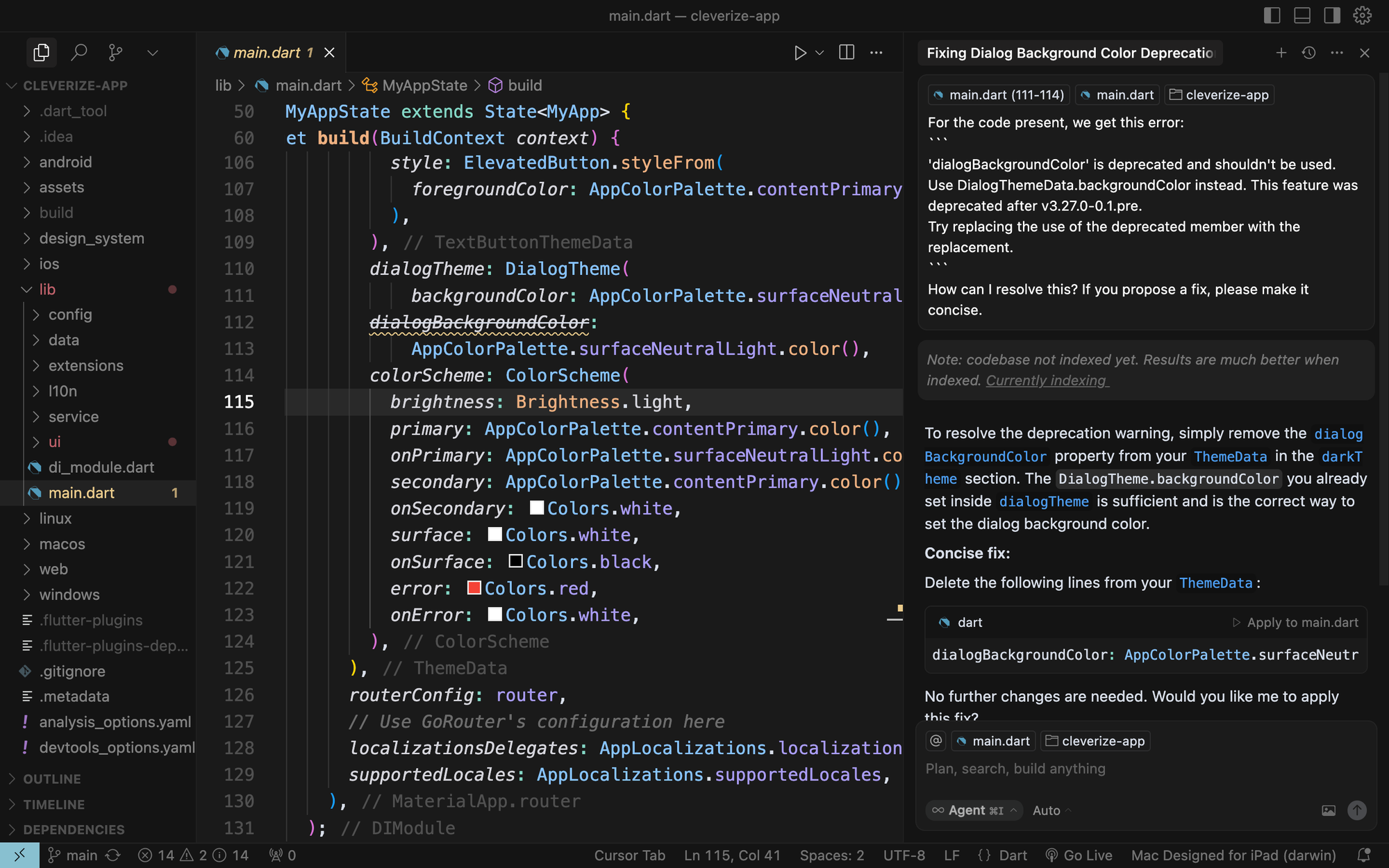Image resolution: width=1389 pixels, height=868 pixels.
Task: Expand the additional views chevron in sidebar
Action: pos(153,52)
